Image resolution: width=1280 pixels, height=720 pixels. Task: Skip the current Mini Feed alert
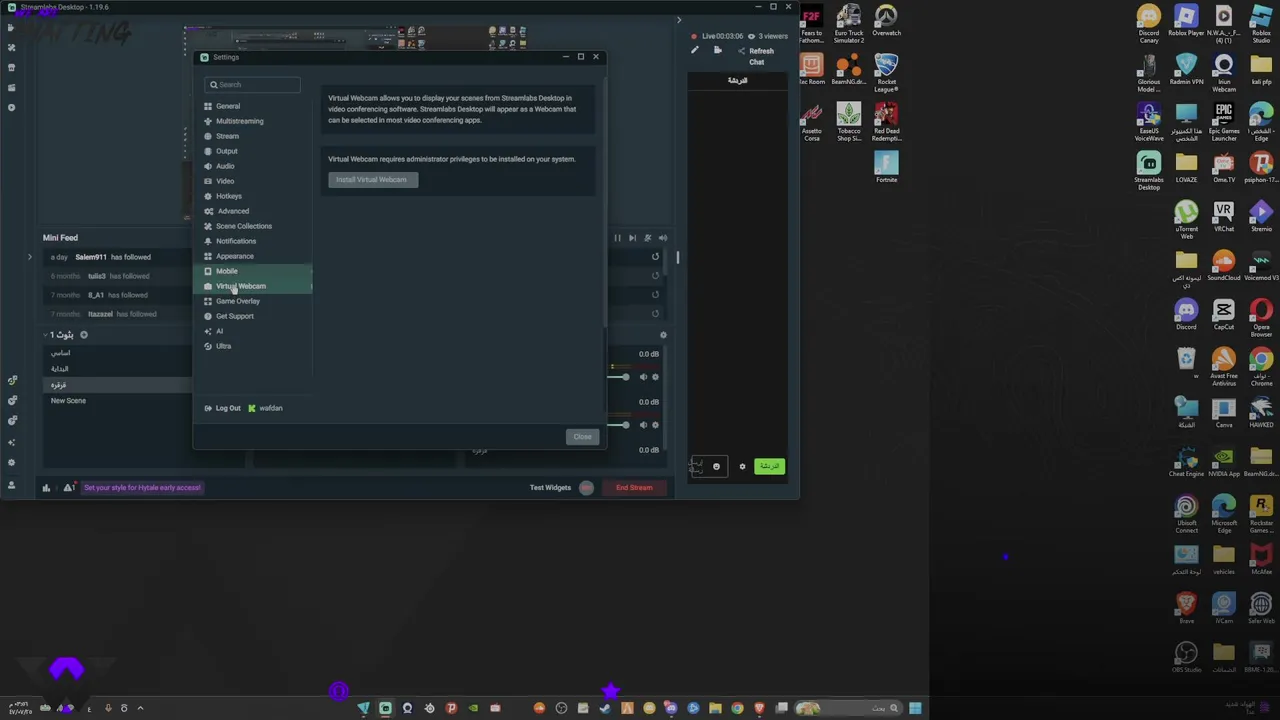coord(632,238)
